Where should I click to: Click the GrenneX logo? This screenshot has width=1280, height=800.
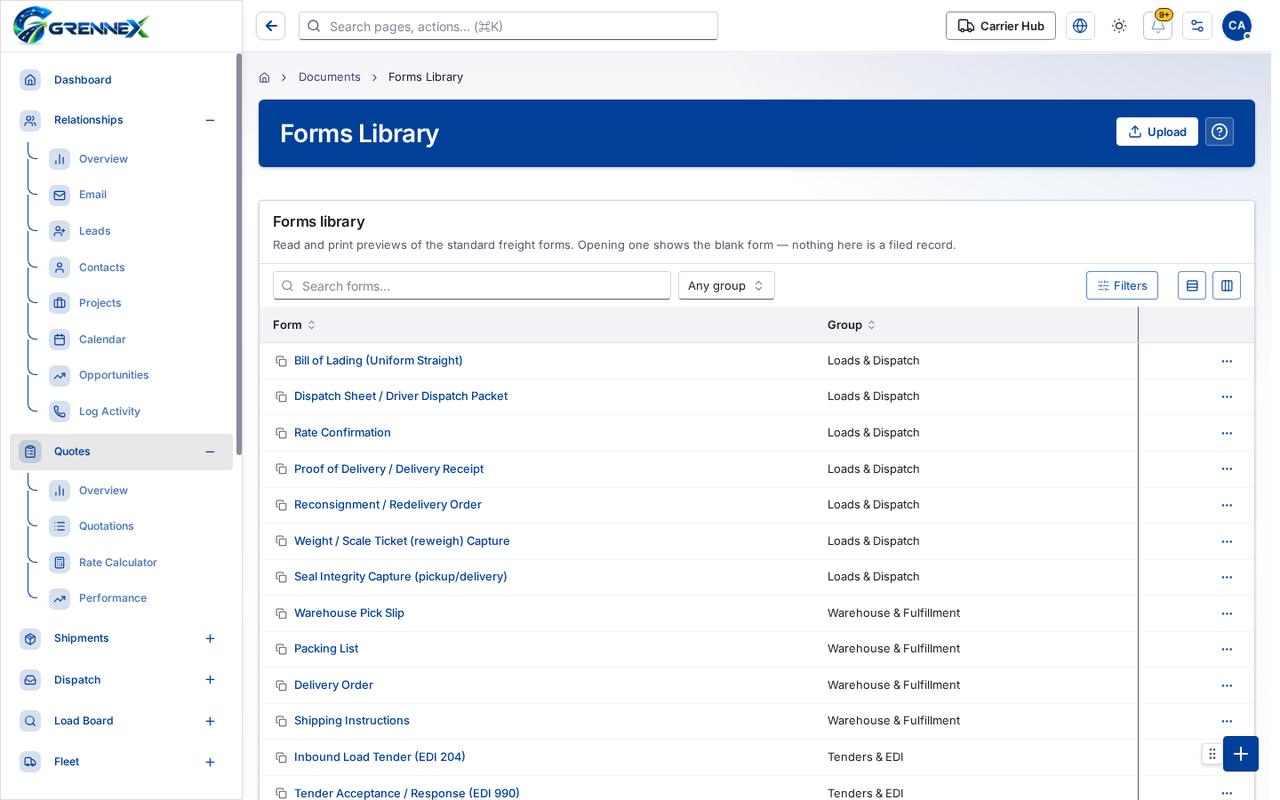pyautogui.click(x=82, y=26)
